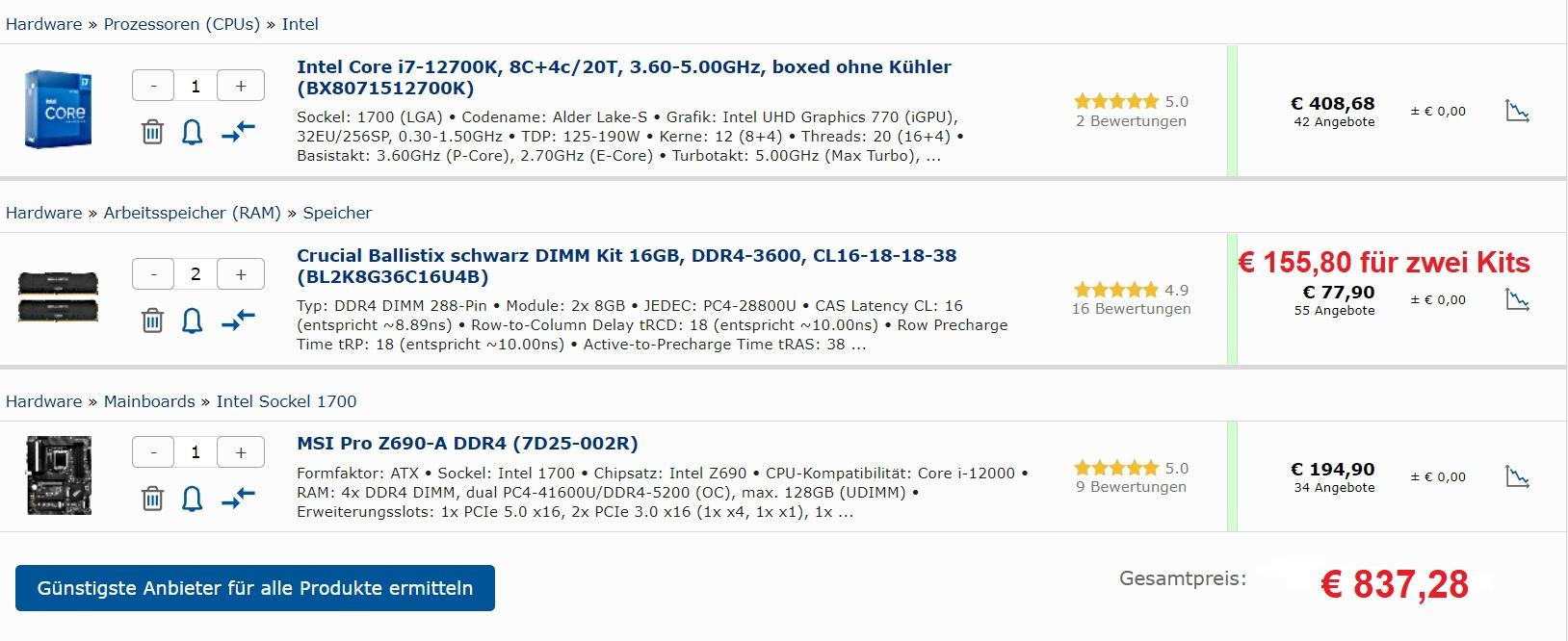
Task: Click the quantity field of the Crucial Ballistix kit
Action: (x=196, y=274)
